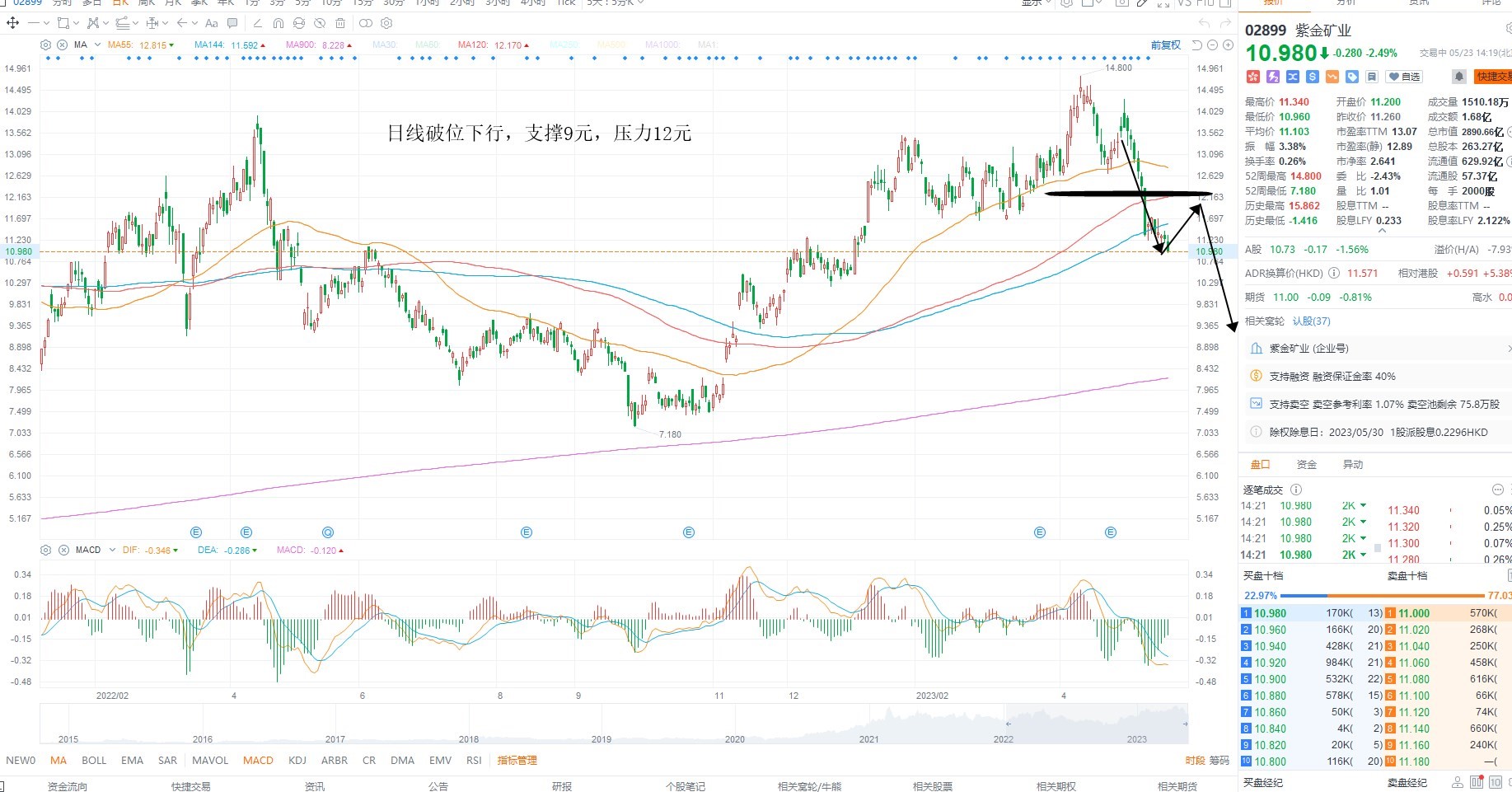Toggle the MA144 moving average line
This screenshot has width=1512, height=792.
(x=230, y=45)
